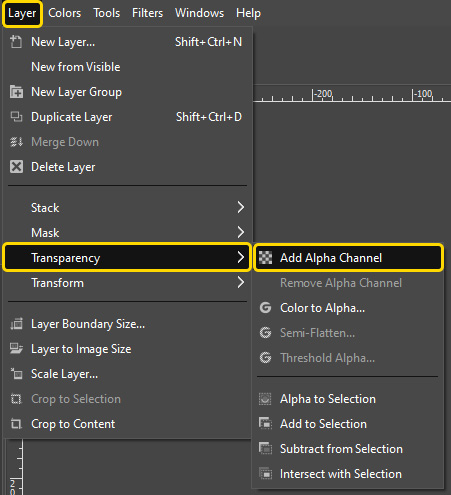Select Layer to Image Size
Image resolution: width=451 pixels, height=495 pixels.
click(81, 349)
